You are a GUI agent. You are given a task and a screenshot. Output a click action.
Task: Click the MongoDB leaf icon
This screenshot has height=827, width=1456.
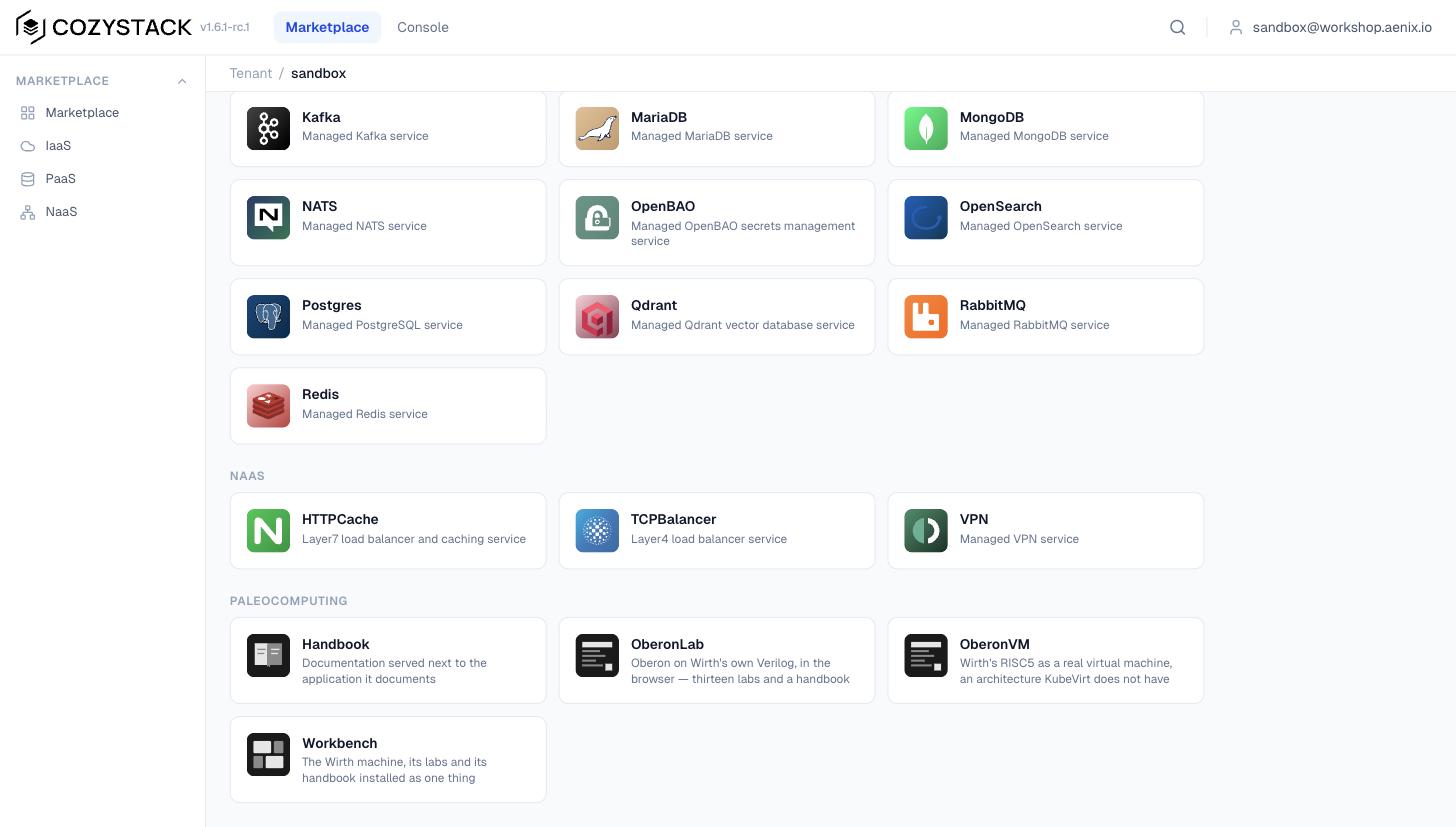(x=926, y=129)
